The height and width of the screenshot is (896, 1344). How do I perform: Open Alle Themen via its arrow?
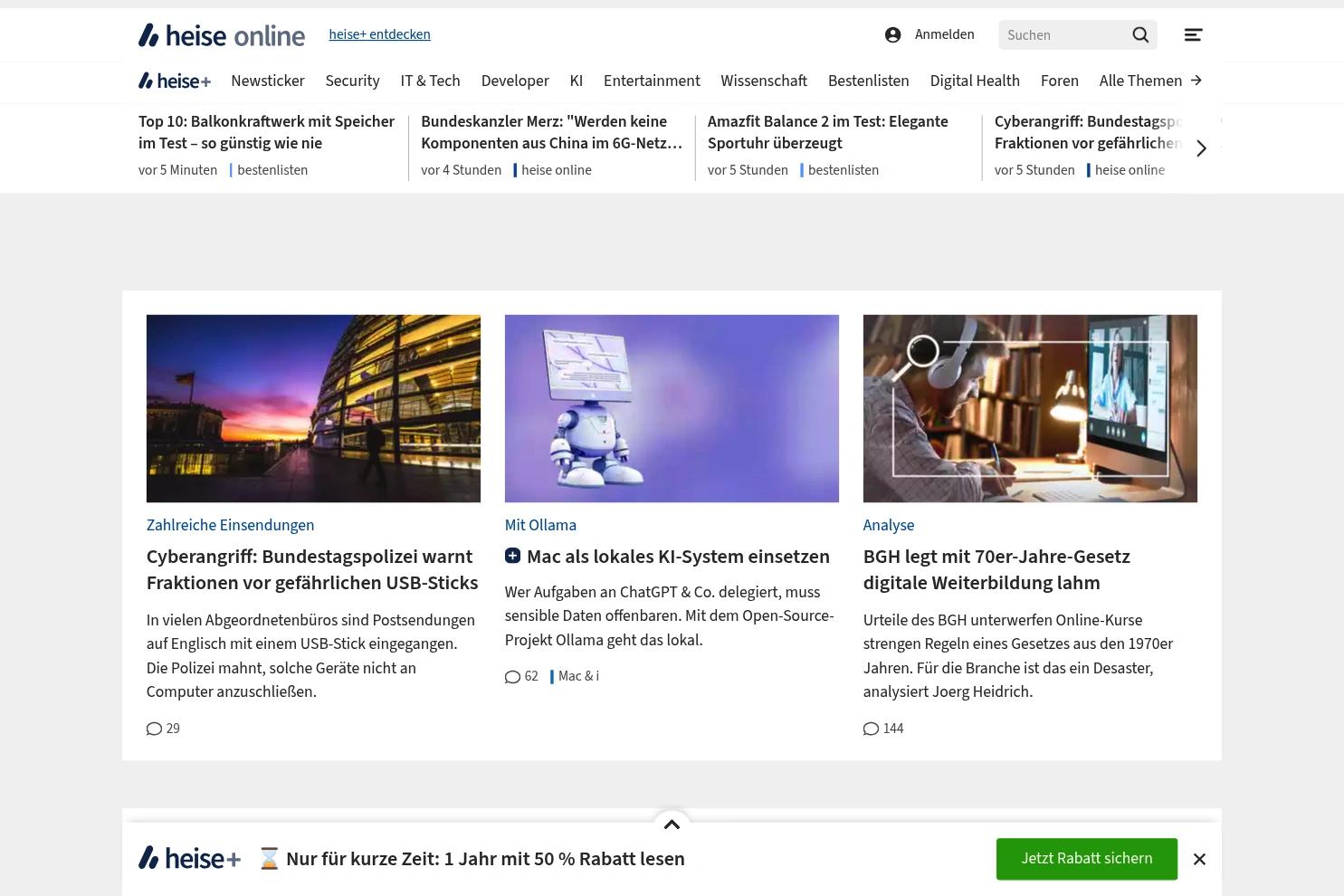click(1196, 81)
